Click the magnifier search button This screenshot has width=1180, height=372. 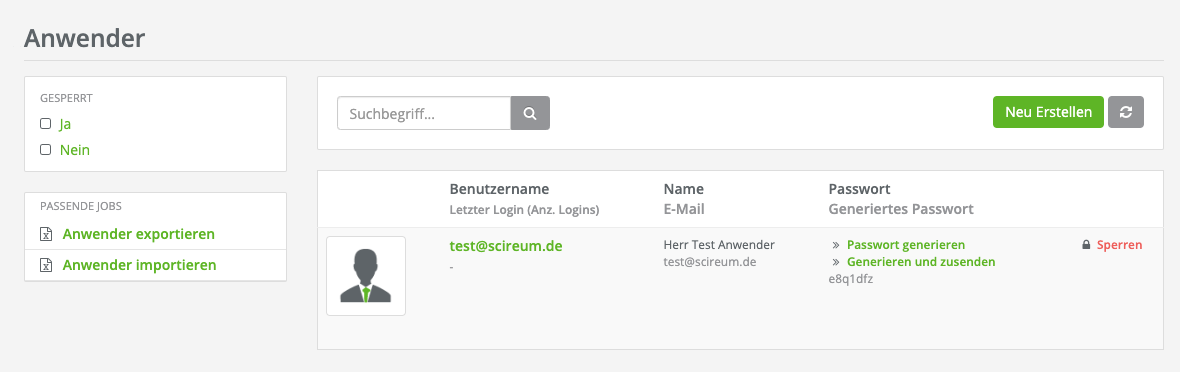(x=531, y=113)
